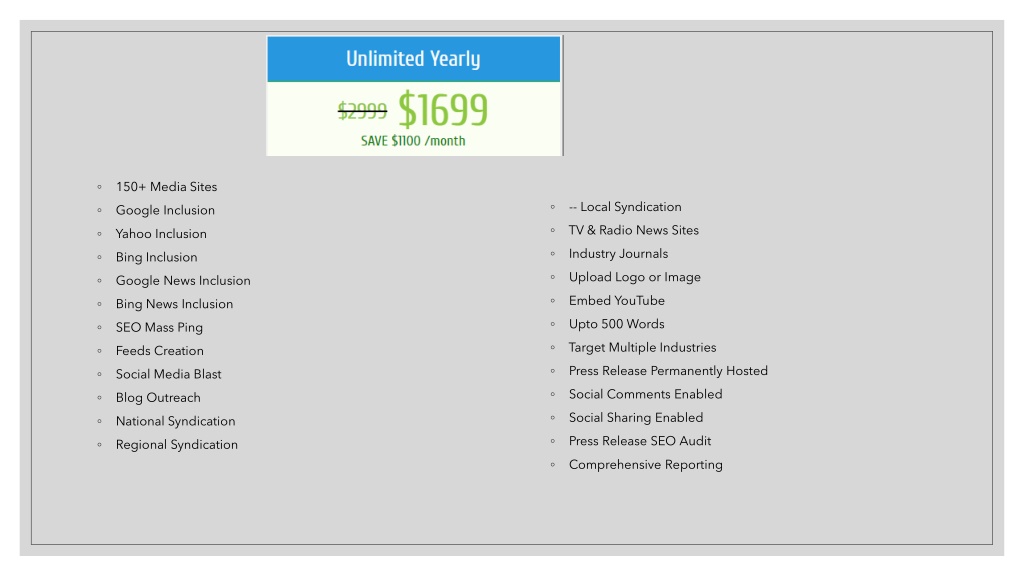This screenshot has height=576, width=1024.
Task: Select the $1699 discounted price
Action: click(x=443, y=109)
